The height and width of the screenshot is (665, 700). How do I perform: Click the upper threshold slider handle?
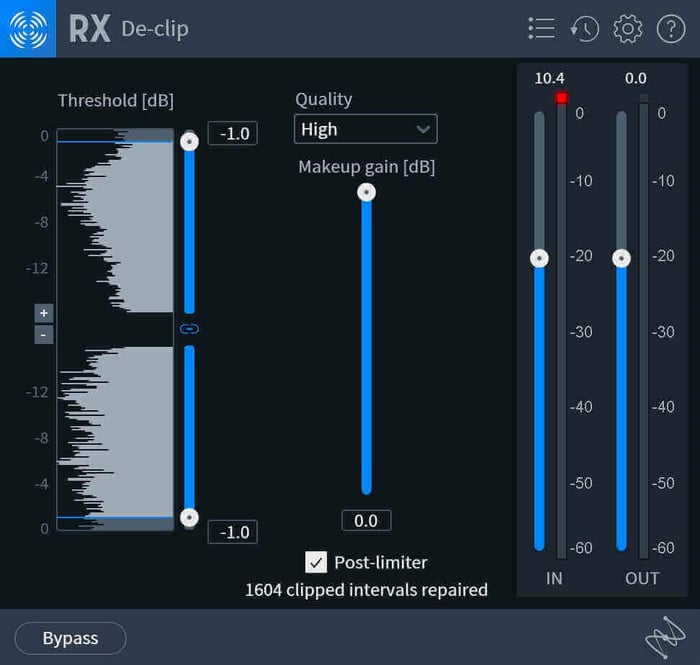tap(189, 142)
